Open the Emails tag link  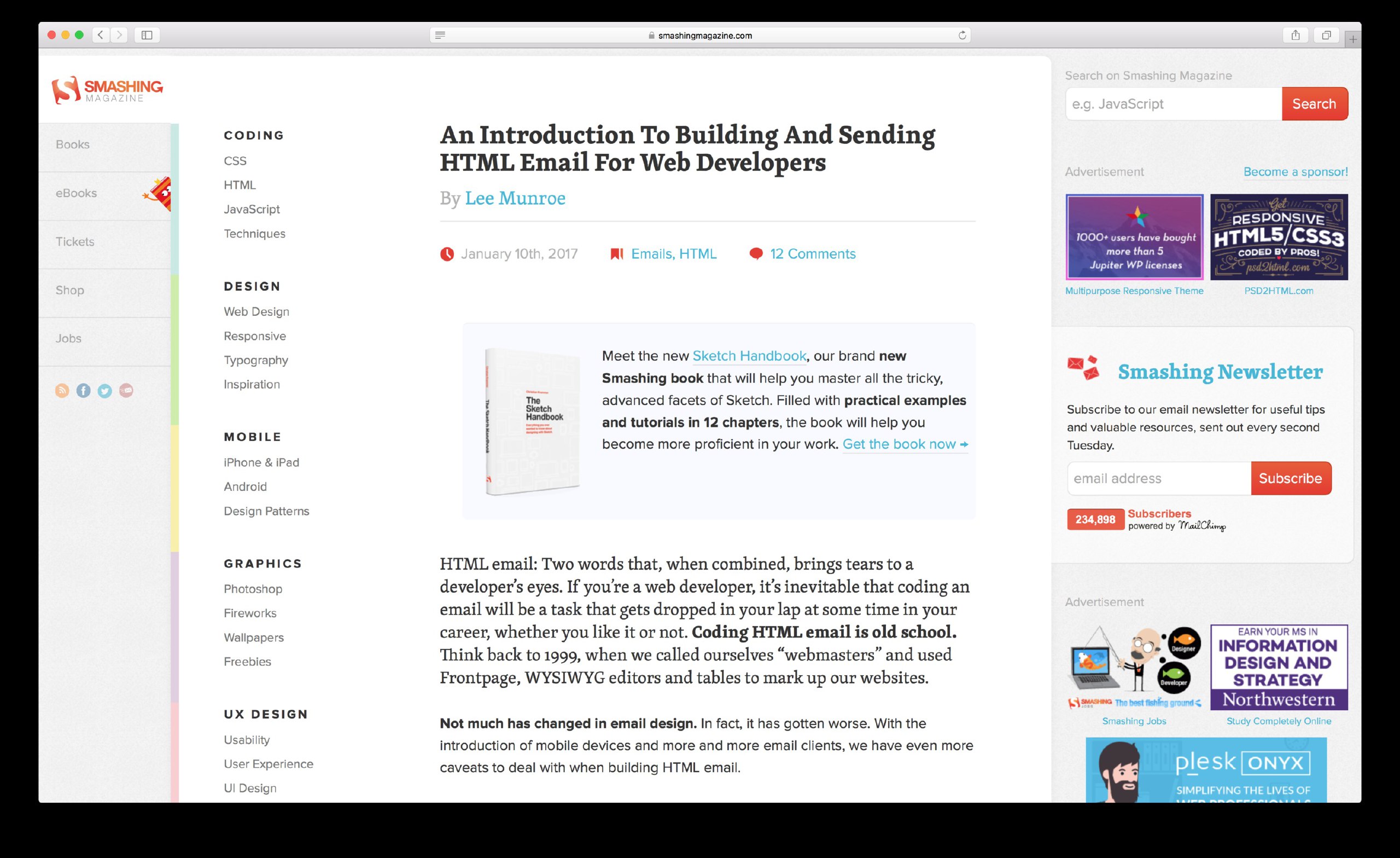652,253
